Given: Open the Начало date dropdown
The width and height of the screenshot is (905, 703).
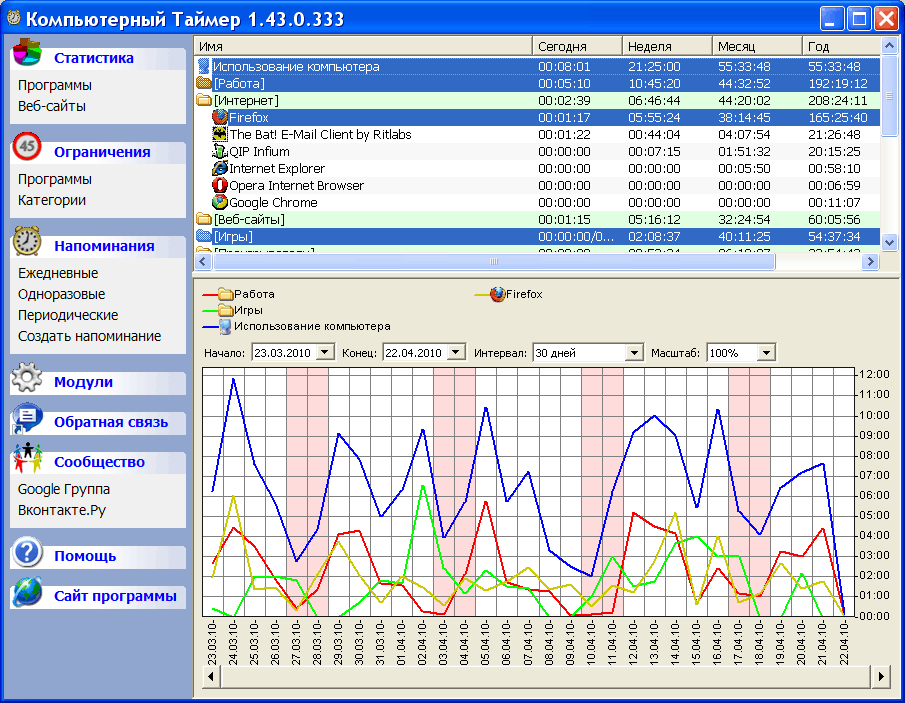Looking at the screenshot, I should [327, 353].
